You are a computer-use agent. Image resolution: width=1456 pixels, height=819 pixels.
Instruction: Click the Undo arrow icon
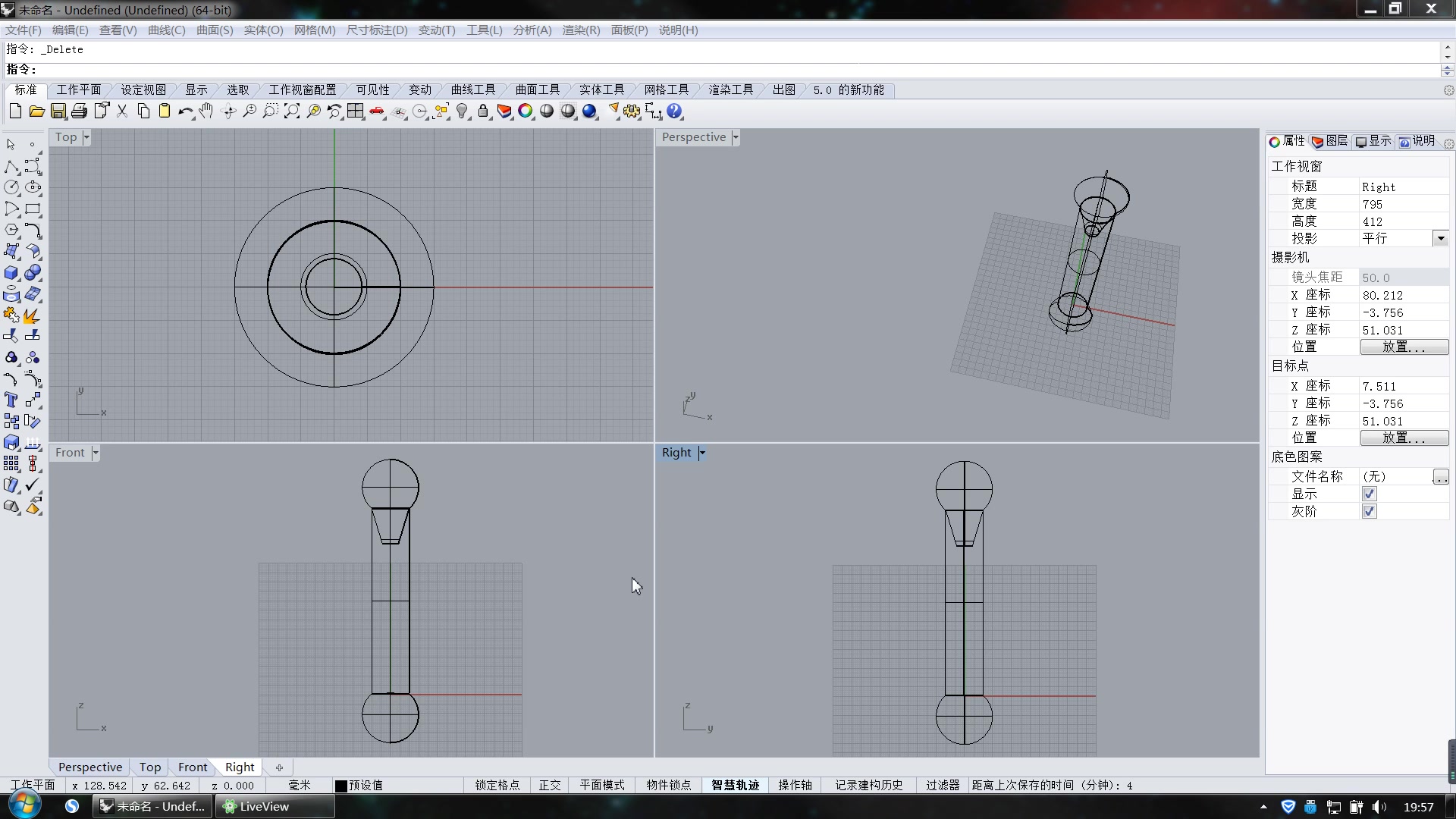(x=185, y=111)
